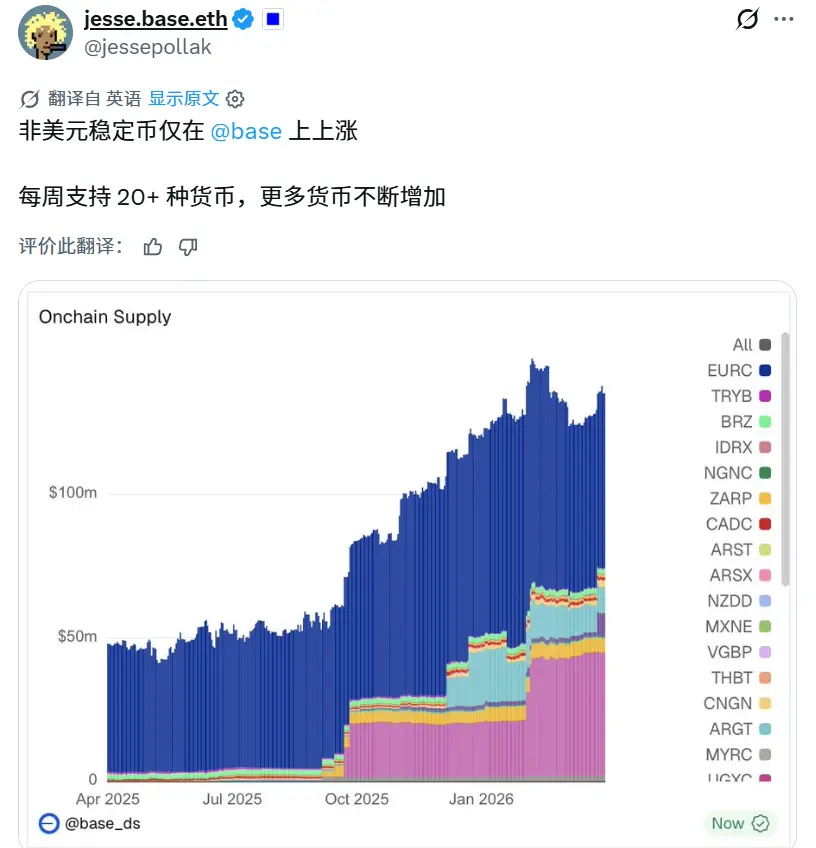Click the Base logo circle icon
This screenshot has height=848, width=816.
tap(49, 823)
